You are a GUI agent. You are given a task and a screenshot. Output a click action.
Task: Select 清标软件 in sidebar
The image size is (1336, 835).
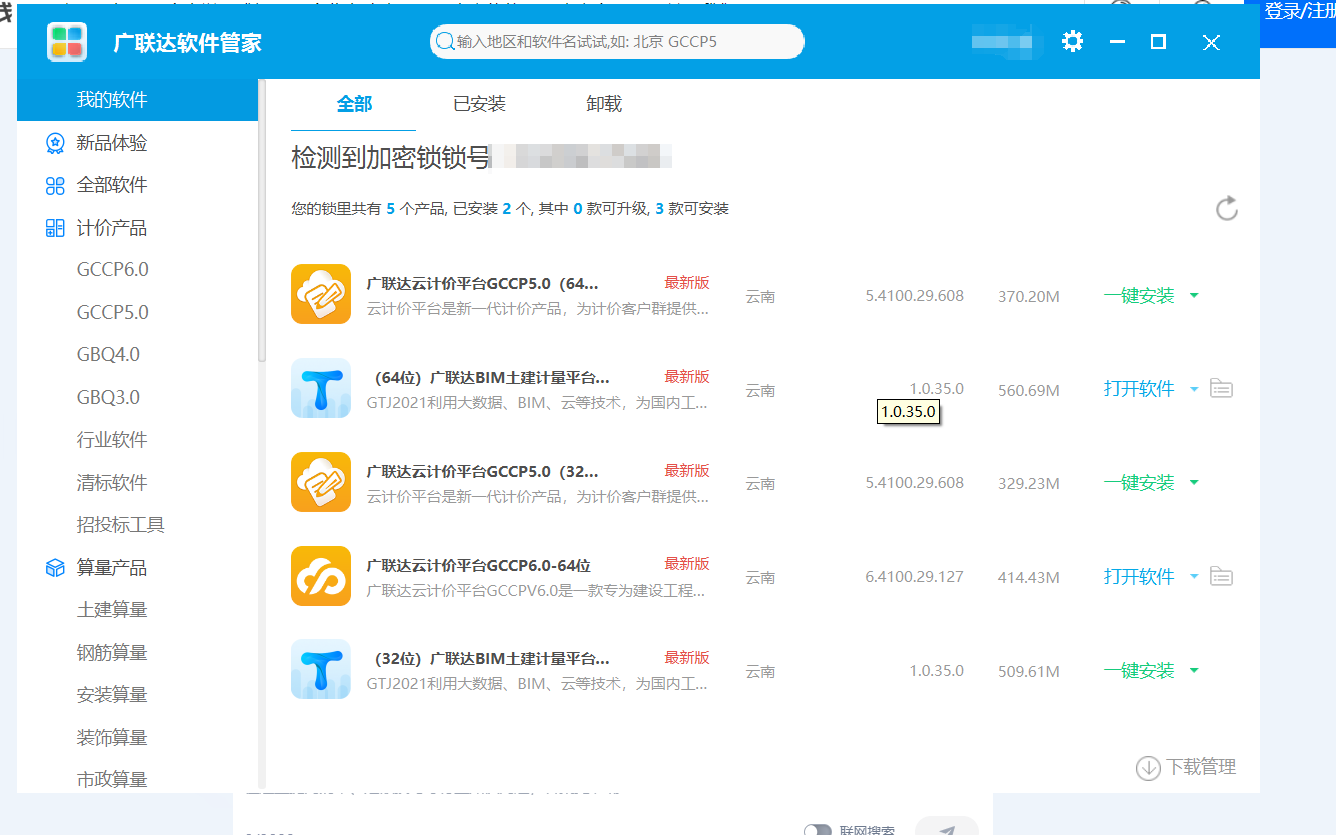click(112, 483)
